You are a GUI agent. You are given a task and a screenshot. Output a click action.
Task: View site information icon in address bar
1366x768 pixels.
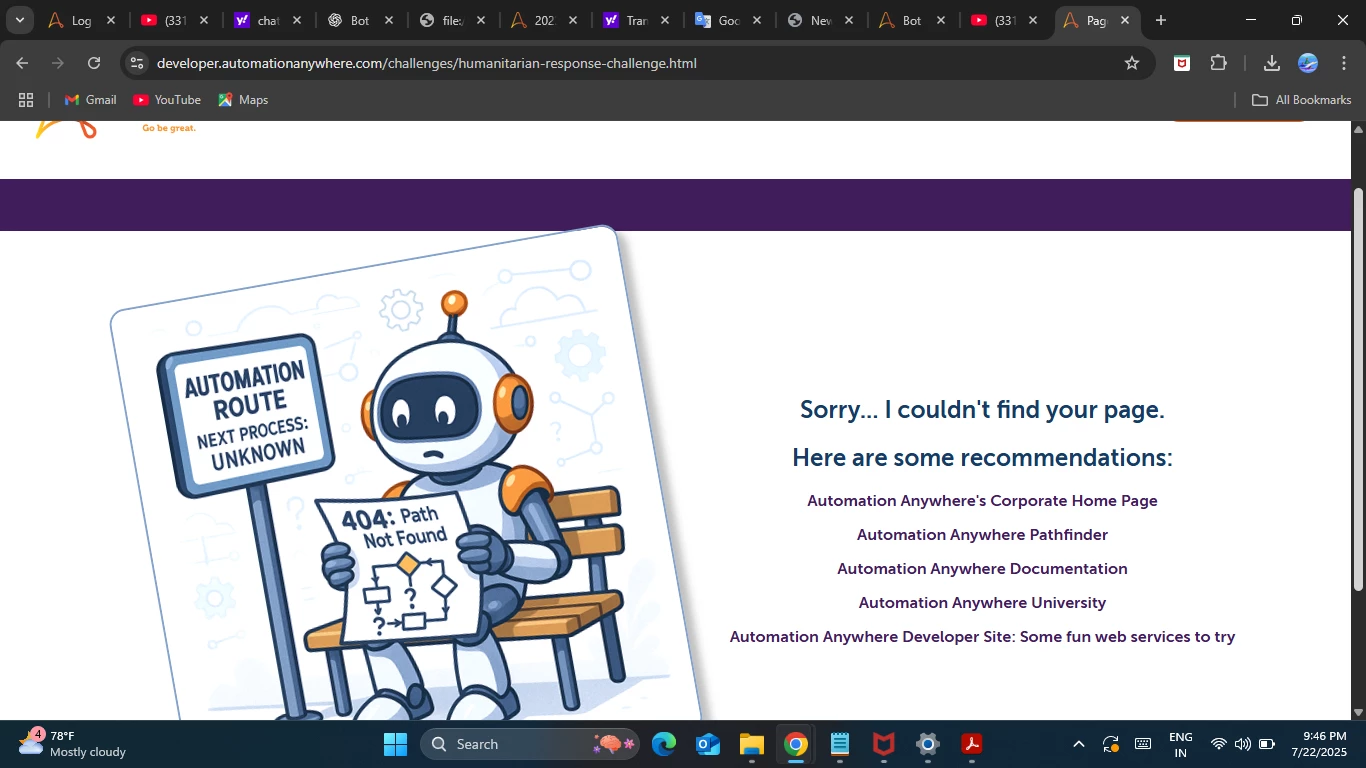137,63
